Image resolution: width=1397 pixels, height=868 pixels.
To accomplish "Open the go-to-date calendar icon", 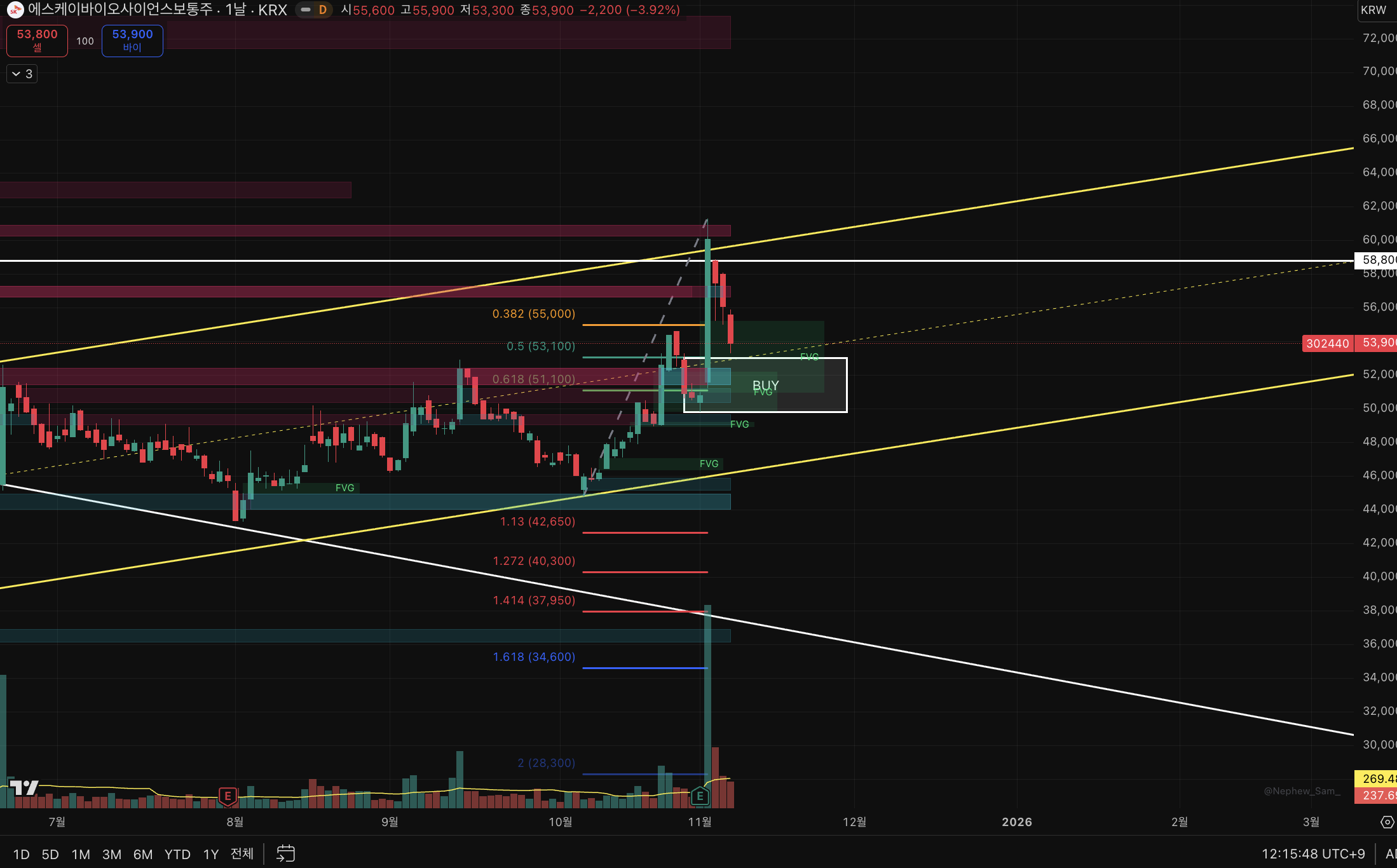I will coord(285,853).
